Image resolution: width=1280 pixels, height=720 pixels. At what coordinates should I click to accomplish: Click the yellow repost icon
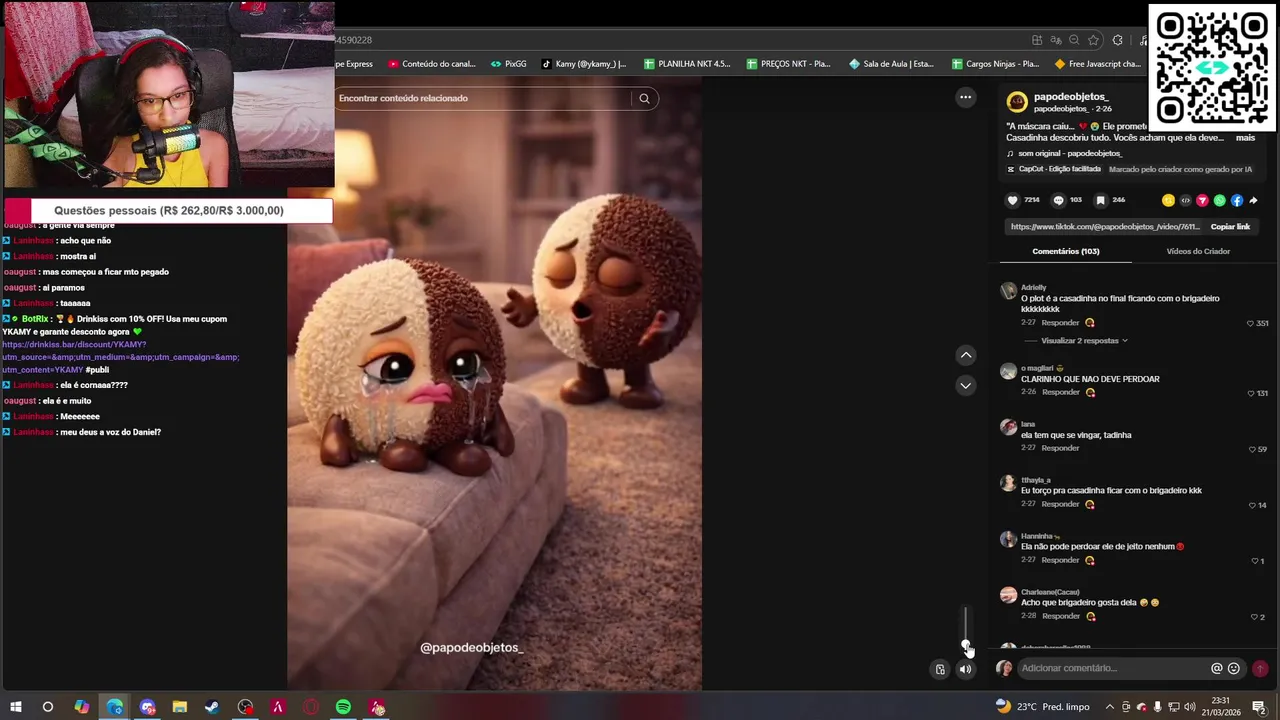coord(1168,200)
